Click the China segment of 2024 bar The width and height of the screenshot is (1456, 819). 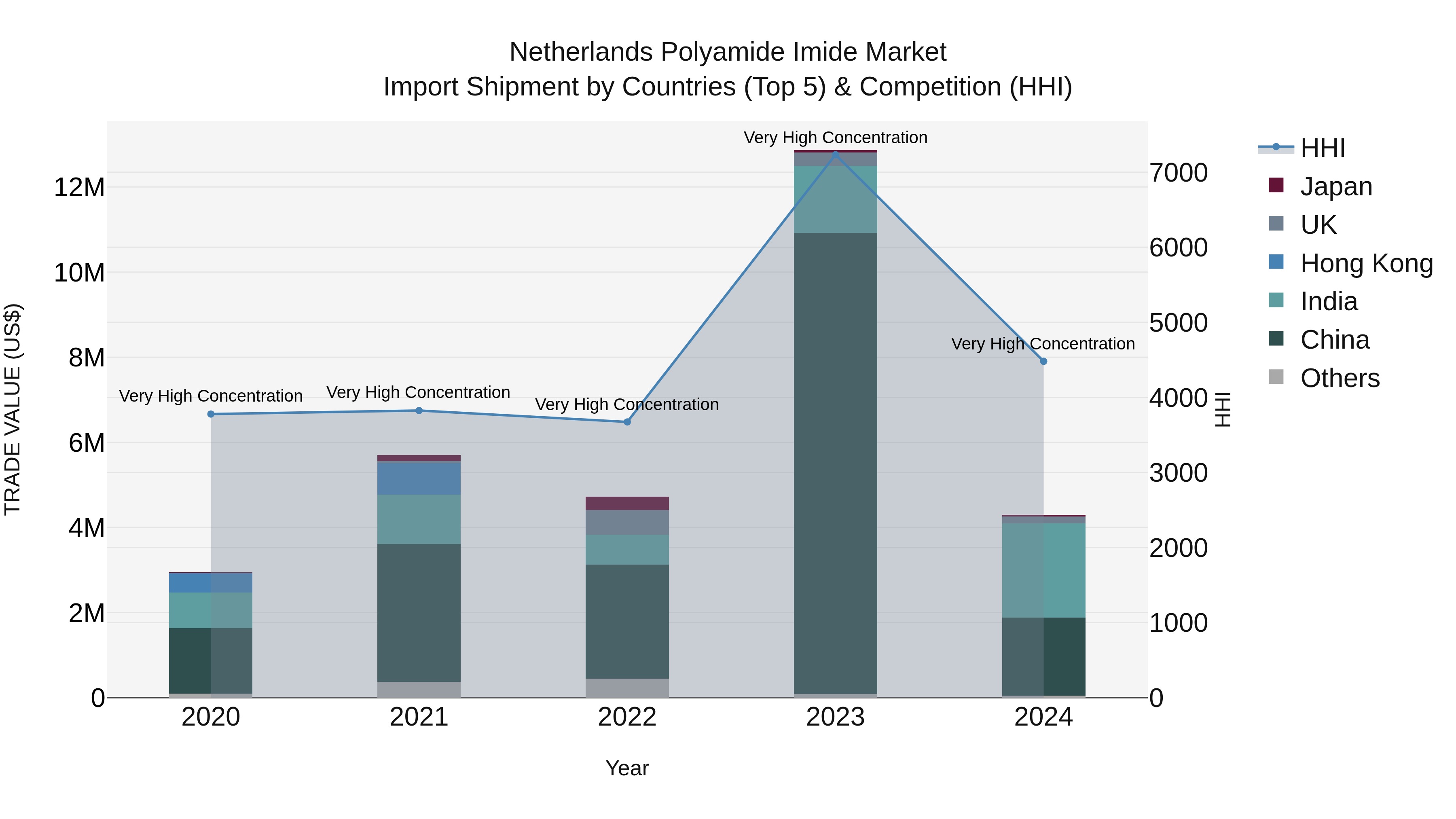[1043, 657]
